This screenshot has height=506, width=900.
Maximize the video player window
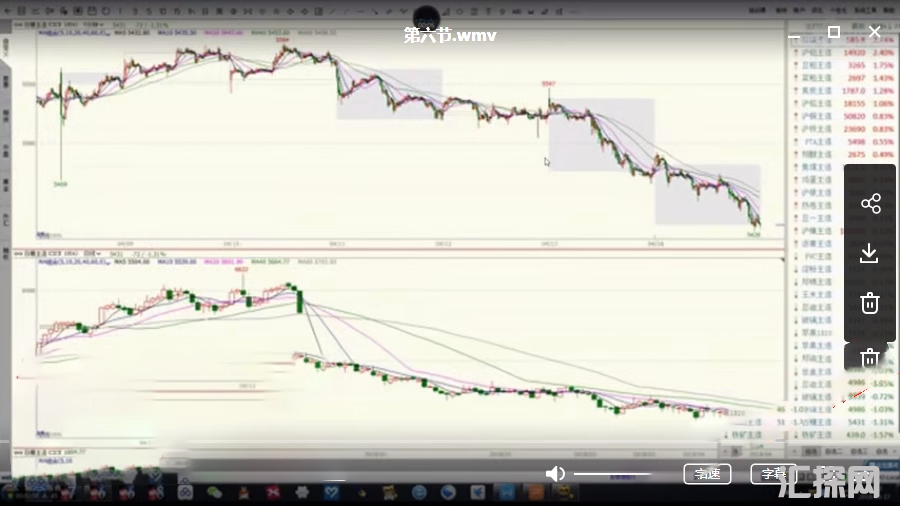(834, 32)
